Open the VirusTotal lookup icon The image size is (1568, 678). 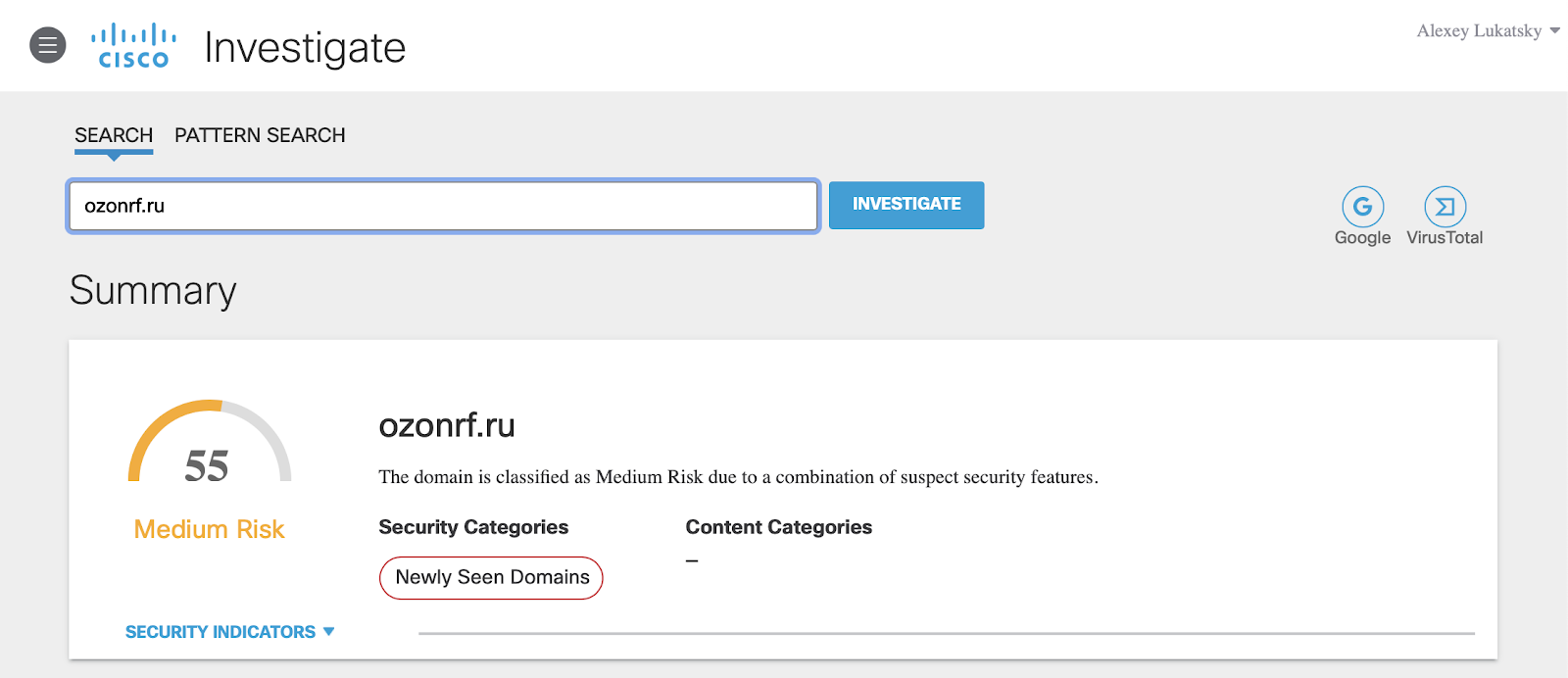(1445, 207)
